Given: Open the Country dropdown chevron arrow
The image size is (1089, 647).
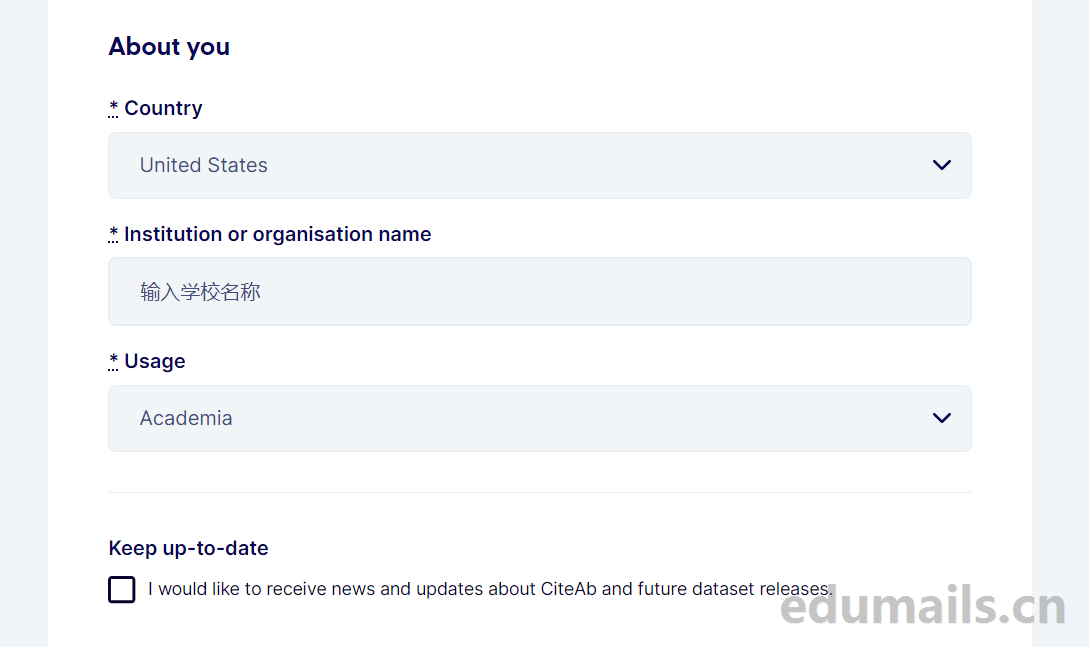Looking at the screenshot, I should (941, 165).
